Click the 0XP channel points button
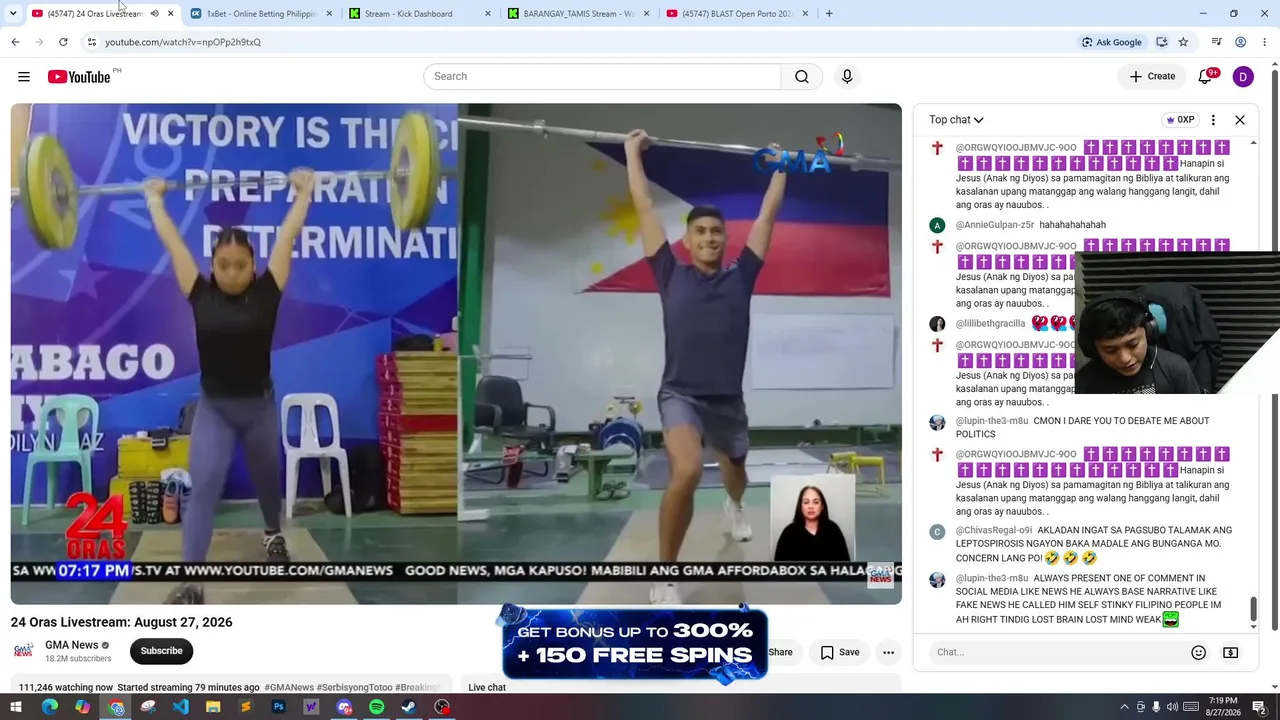This screenshot has height=720, width=1280. (x=1180, y=120)
